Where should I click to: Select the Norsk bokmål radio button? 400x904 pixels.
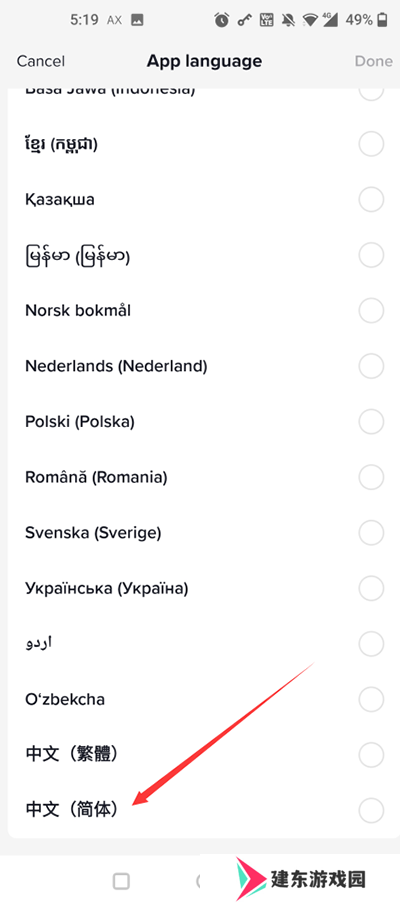point(371,311)
